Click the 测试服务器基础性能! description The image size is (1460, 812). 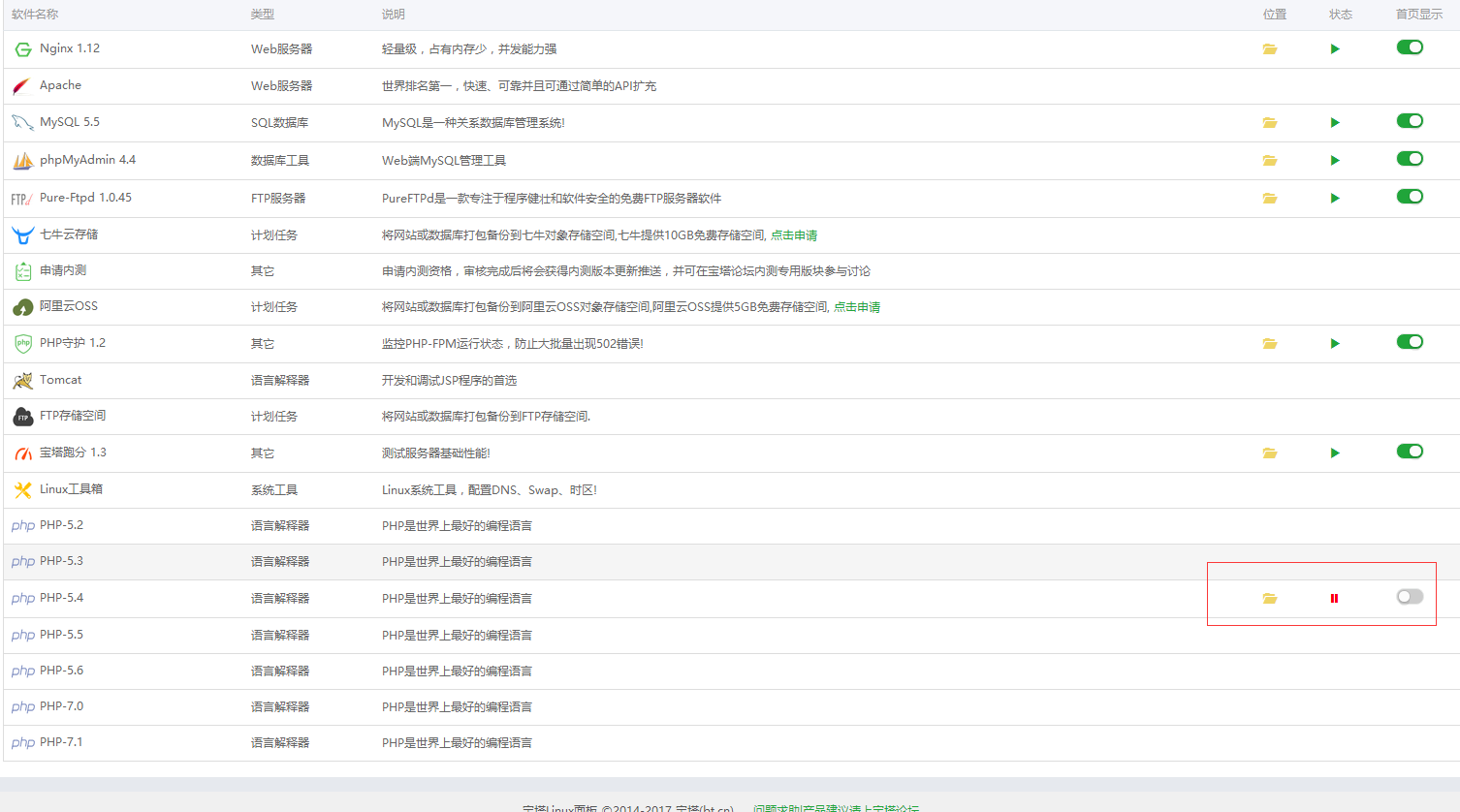(436, 453)
